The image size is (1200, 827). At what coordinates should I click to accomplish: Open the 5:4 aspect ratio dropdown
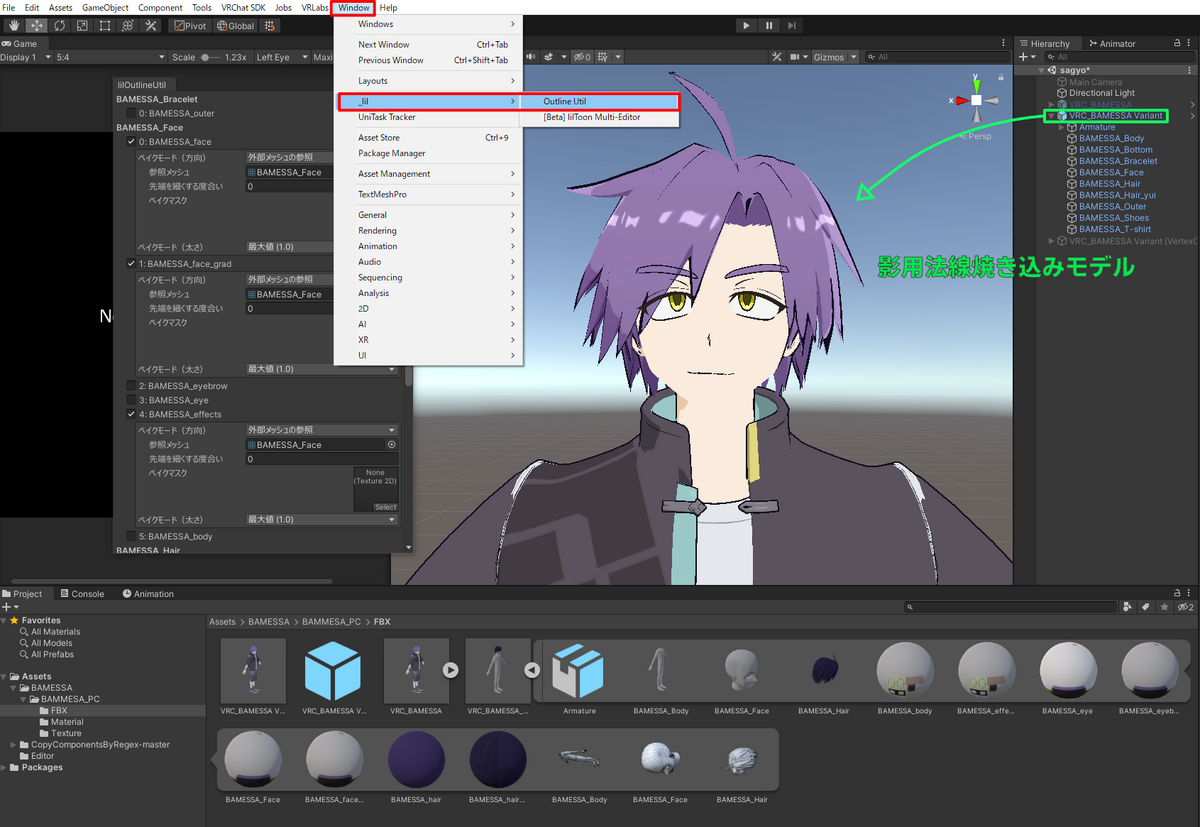(109, 58)
